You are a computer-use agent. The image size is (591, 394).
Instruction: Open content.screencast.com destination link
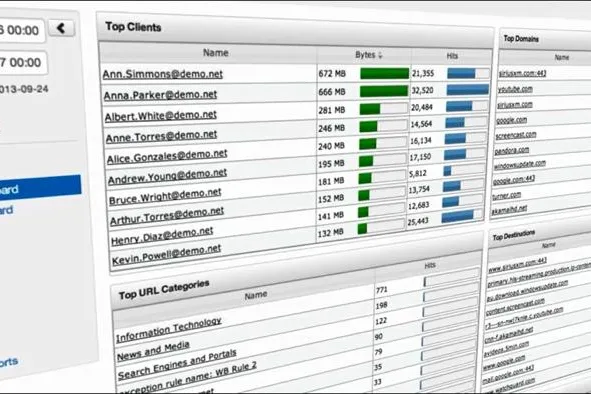(515, 307)
